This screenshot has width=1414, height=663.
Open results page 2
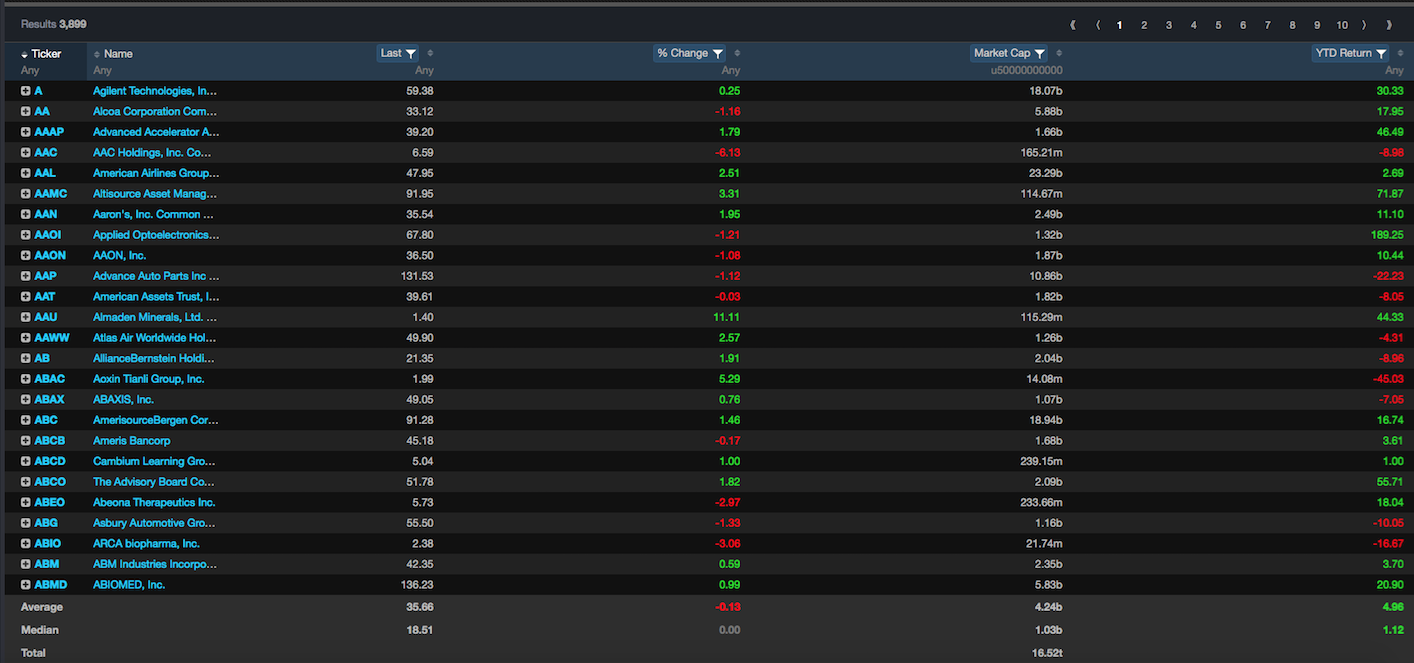click(x=1144, y=25)
